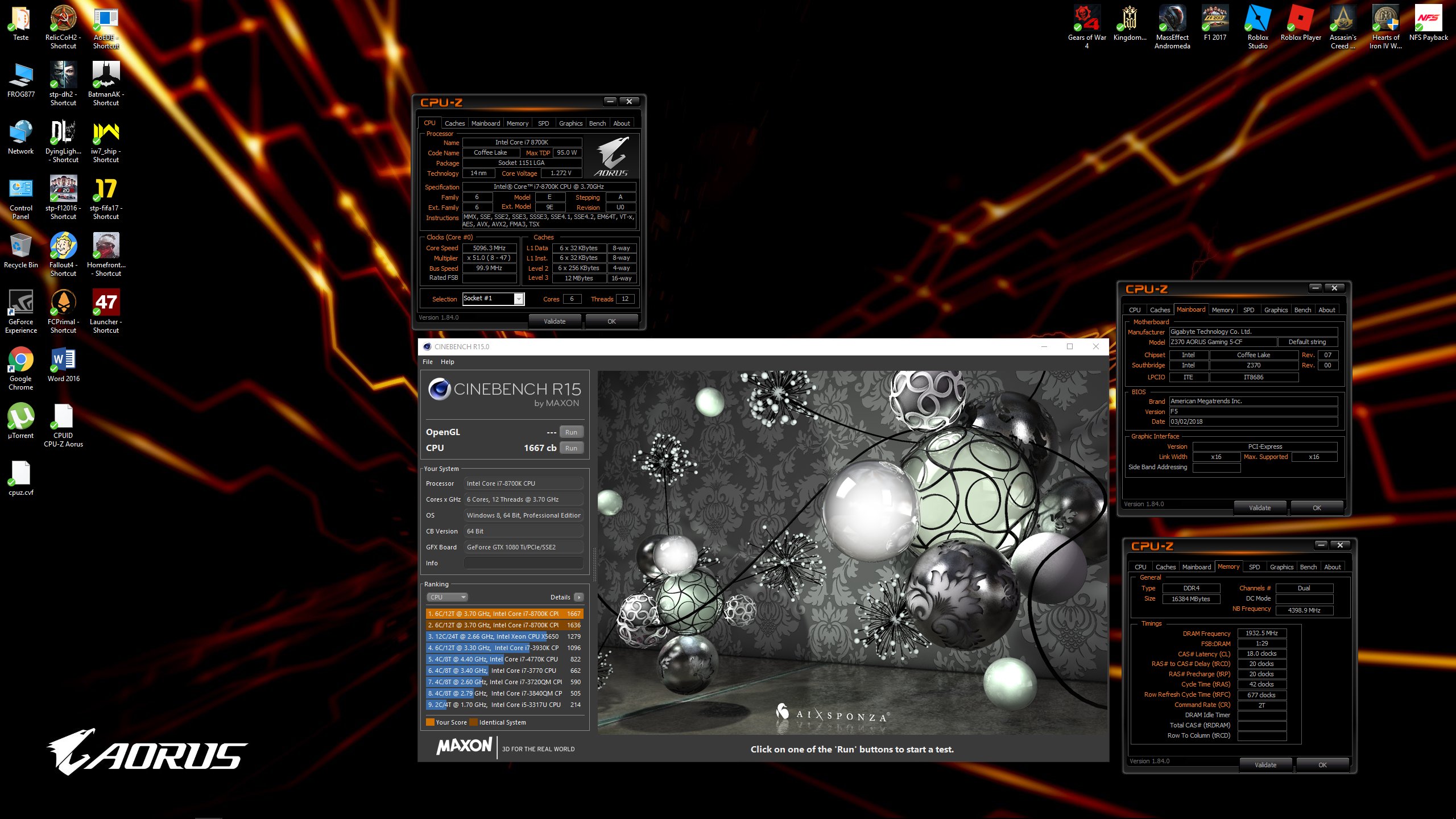The width and height of the screenshot is (1456, 819).
Task: Open Cinebench Help menu
Action: pyautogui.click(x=448, y=362)
